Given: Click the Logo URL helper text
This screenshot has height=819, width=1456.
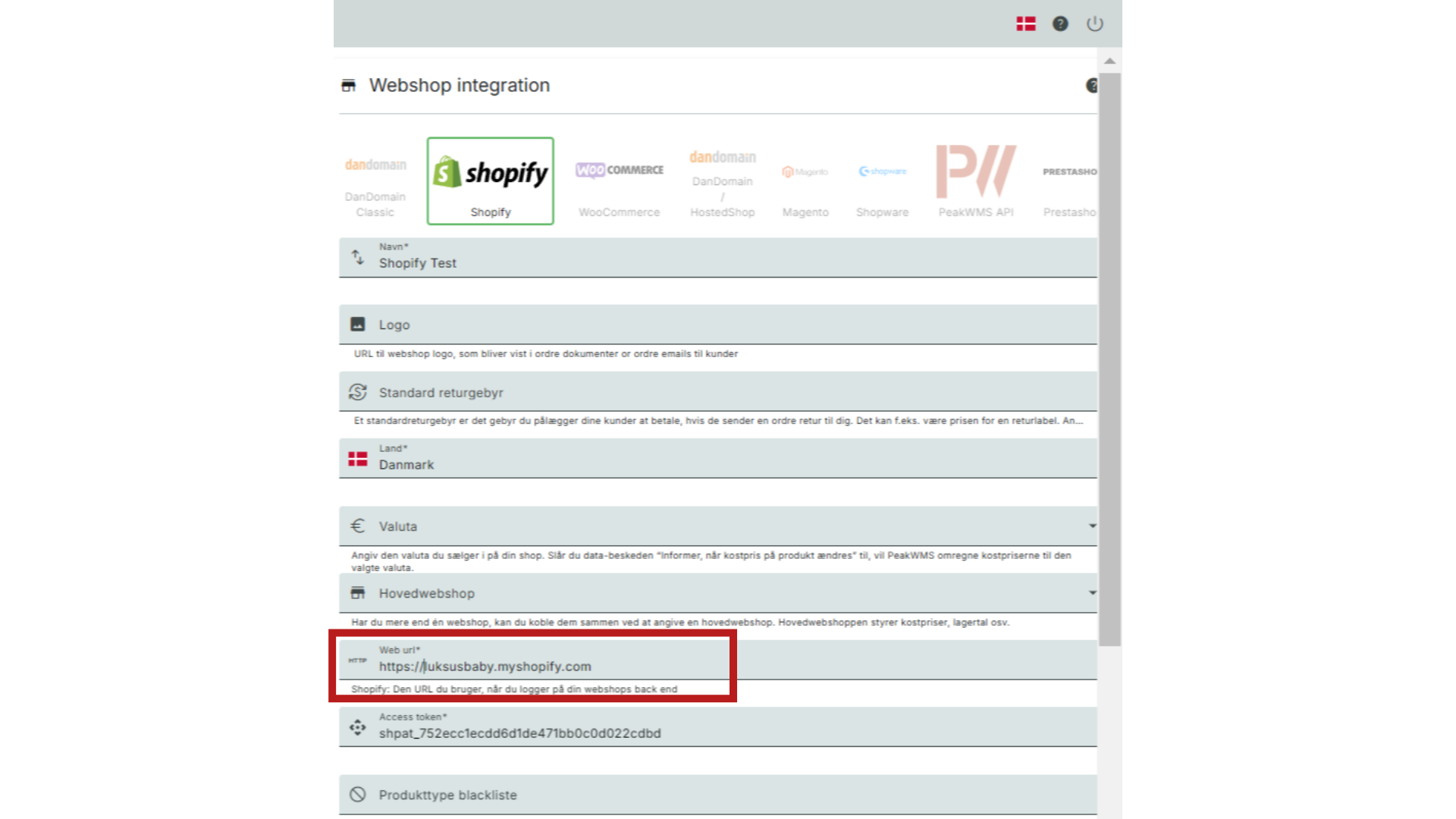Looking at the screenshot, I should point(546,353).
